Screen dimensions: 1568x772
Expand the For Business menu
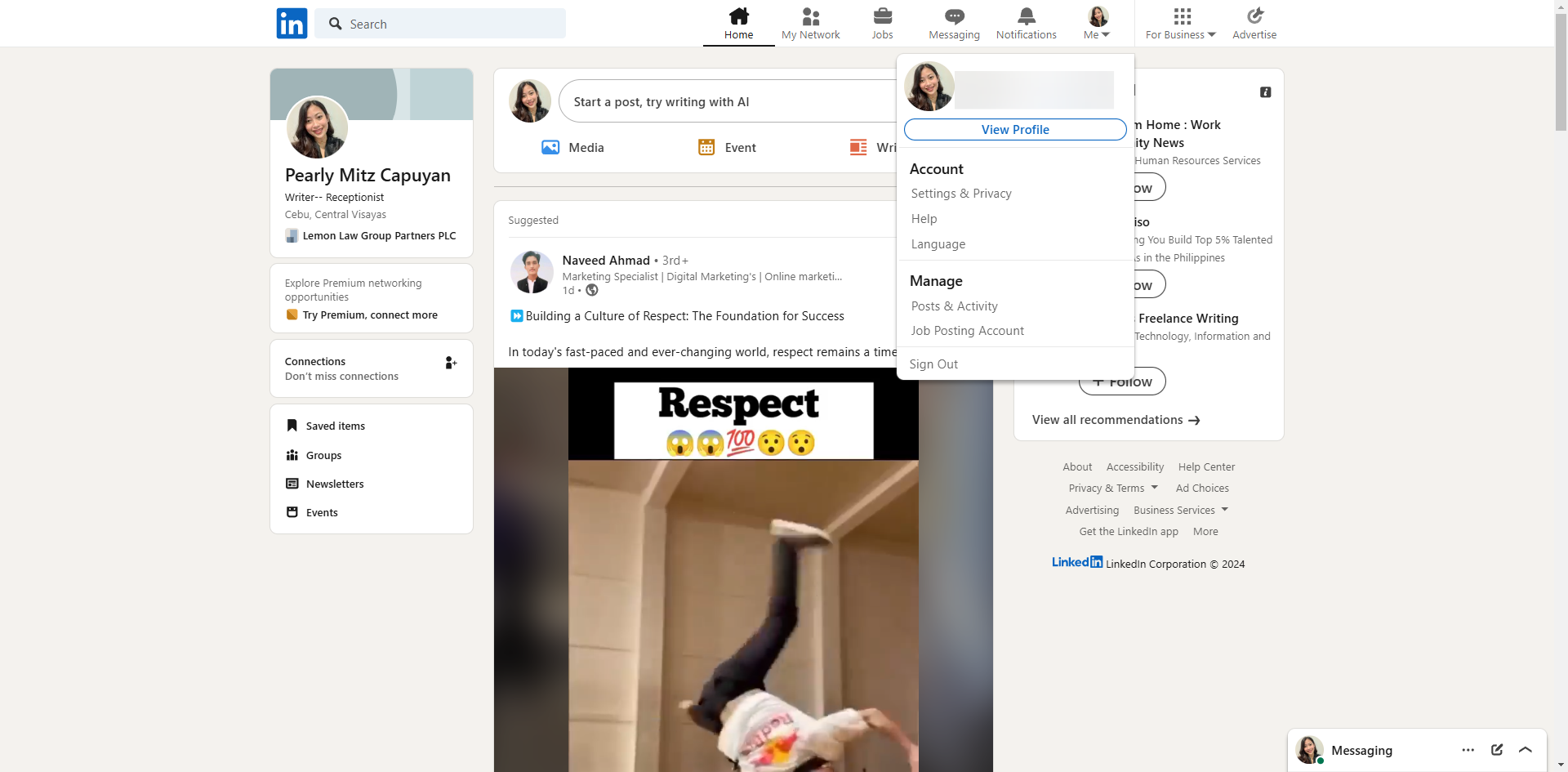tap(1181, 34)
